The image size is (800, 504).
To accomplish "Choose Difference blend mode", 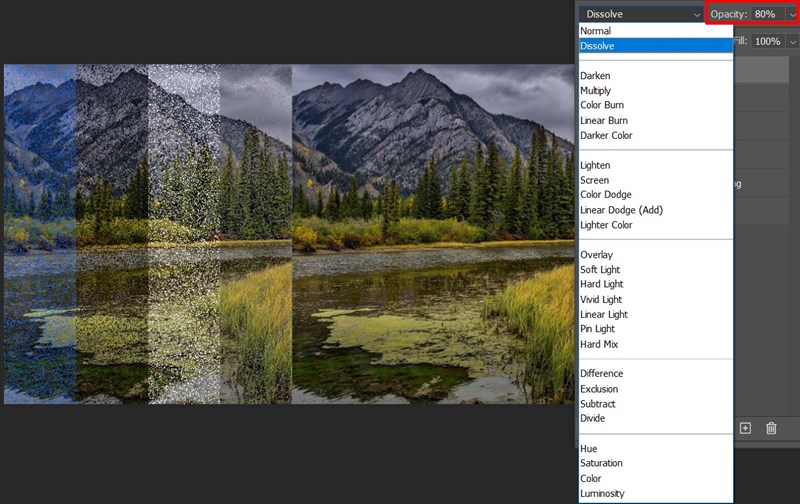I will coord(602,374).
